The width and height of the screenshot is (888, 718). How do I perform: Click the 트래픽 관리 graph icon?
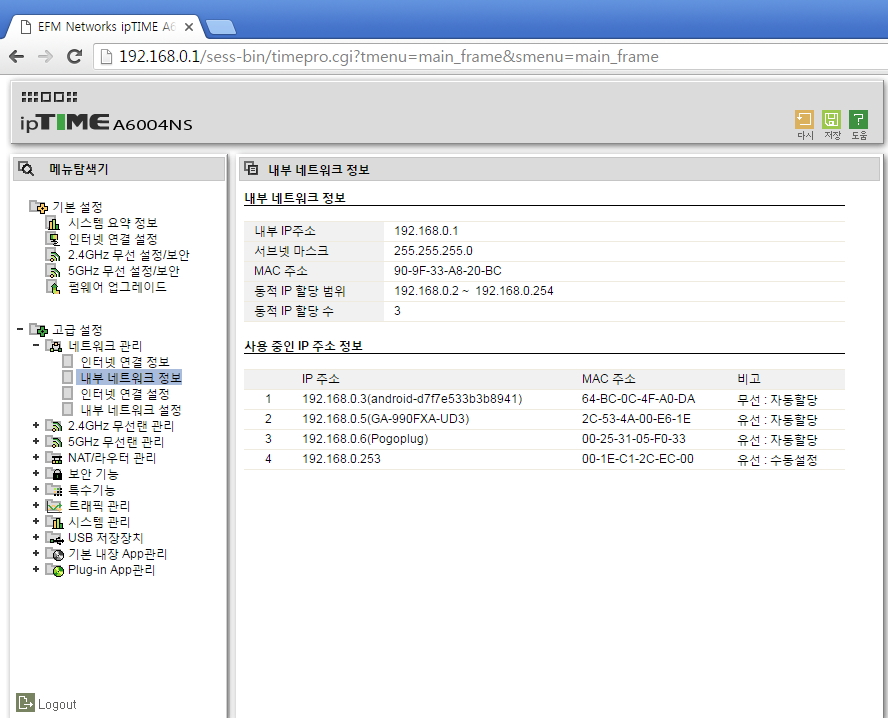[54, 506]
